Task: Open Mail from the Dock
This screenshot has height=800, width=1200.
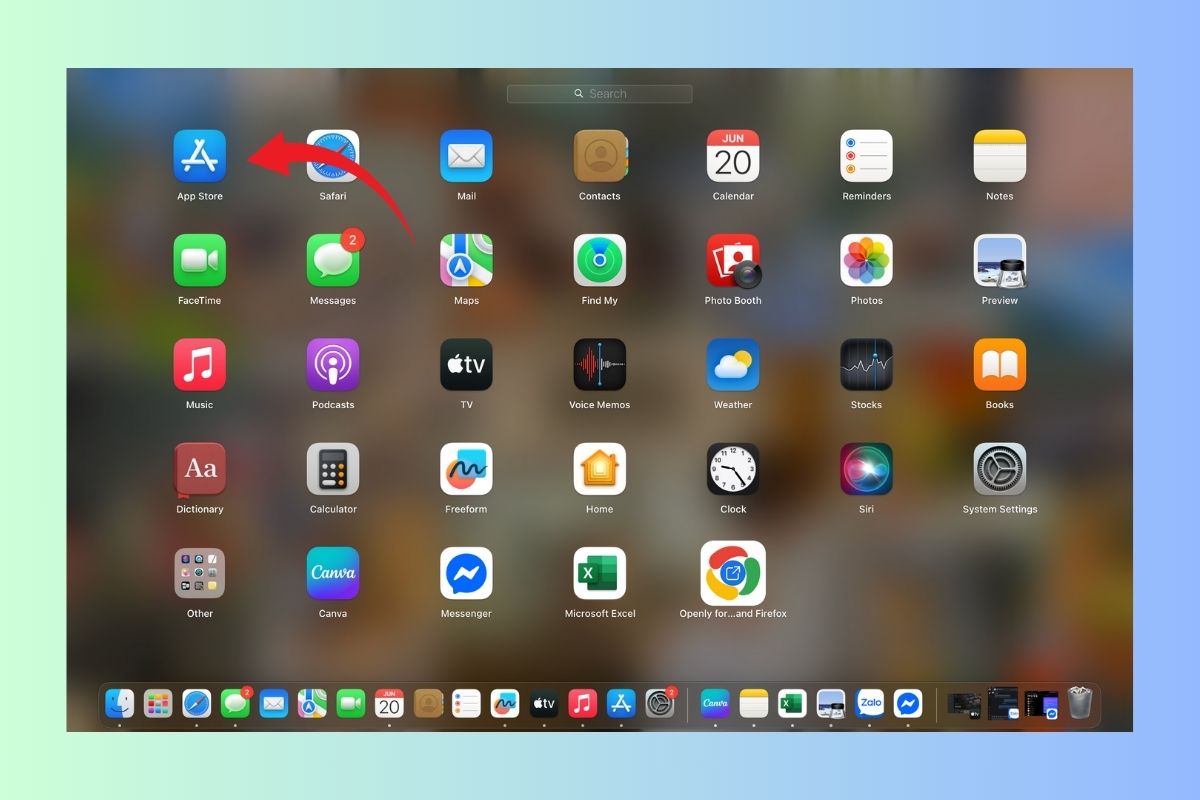Action: tap(274, 703)
